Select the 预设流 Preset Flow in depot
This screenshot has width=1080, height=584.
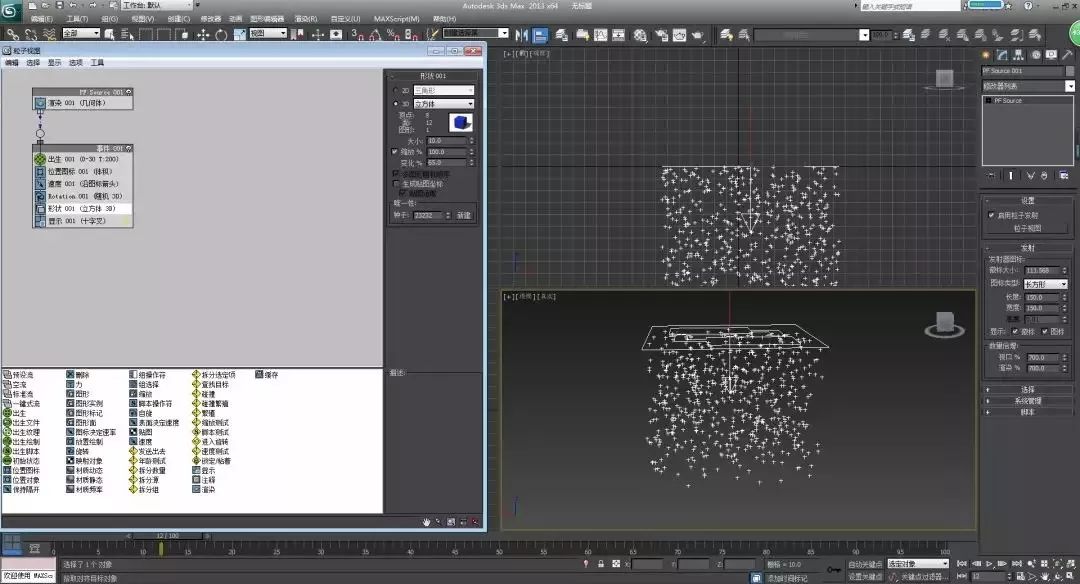point(18,375)
